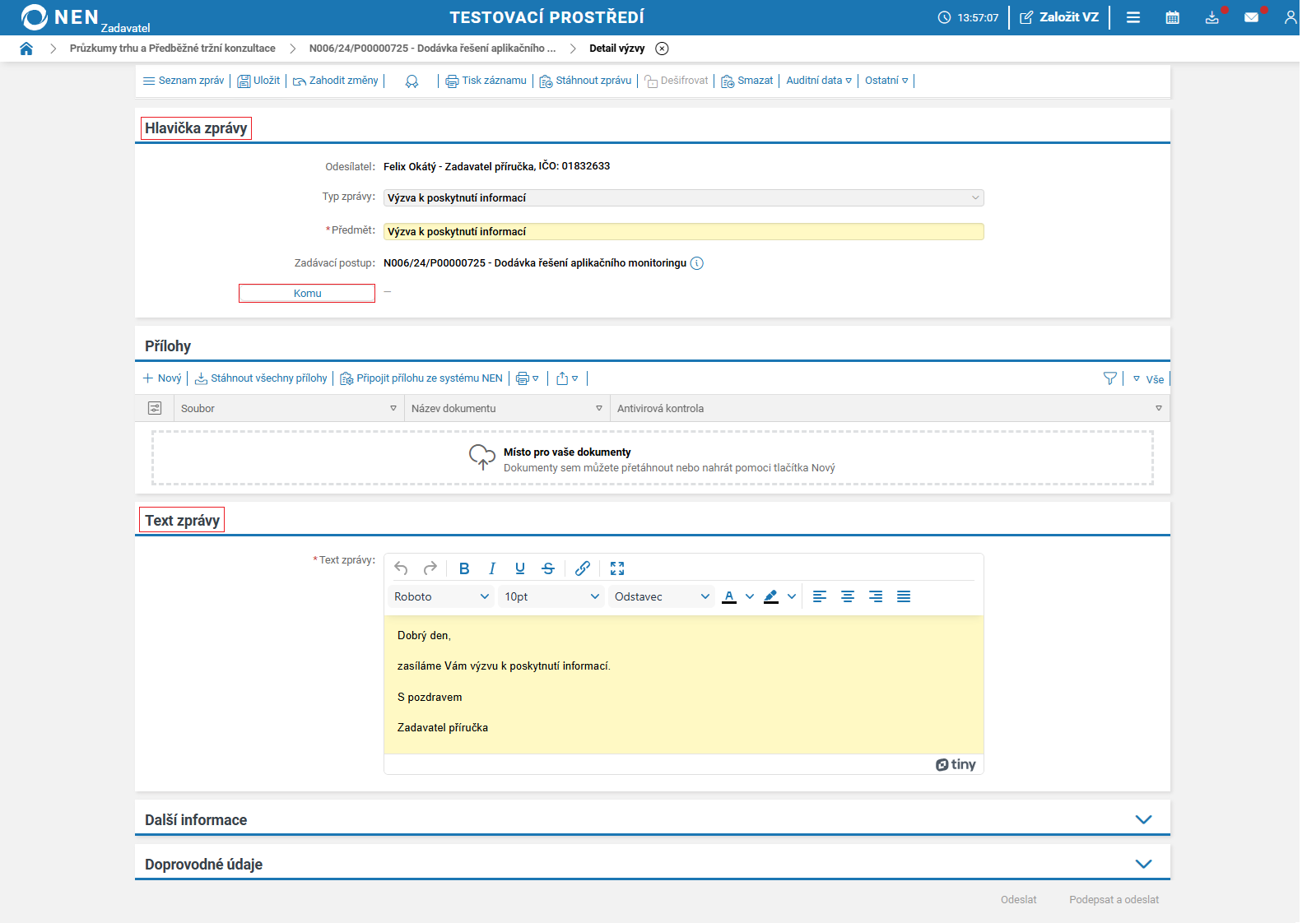Click the hamburger menu icon in header

click(1132, 17)
